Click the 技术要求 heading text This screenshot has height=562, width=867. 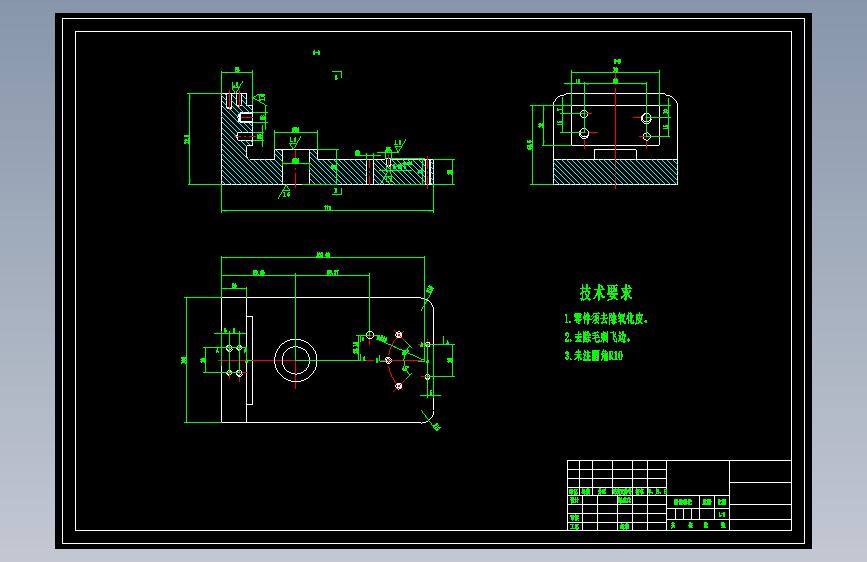(x=605, y=293)
